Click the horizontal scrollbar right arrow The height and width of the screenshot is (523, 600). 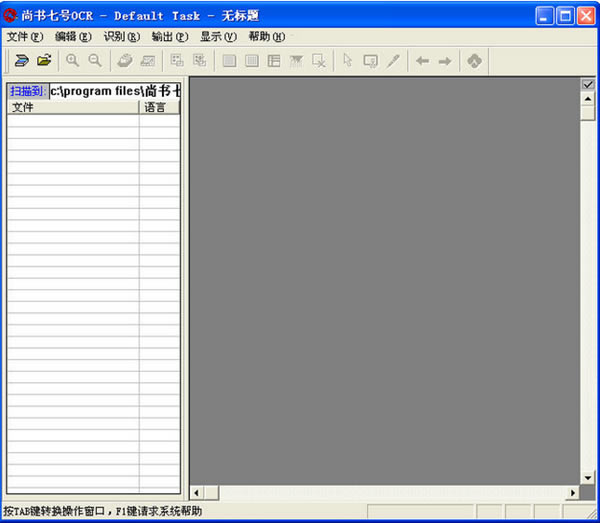573,493
